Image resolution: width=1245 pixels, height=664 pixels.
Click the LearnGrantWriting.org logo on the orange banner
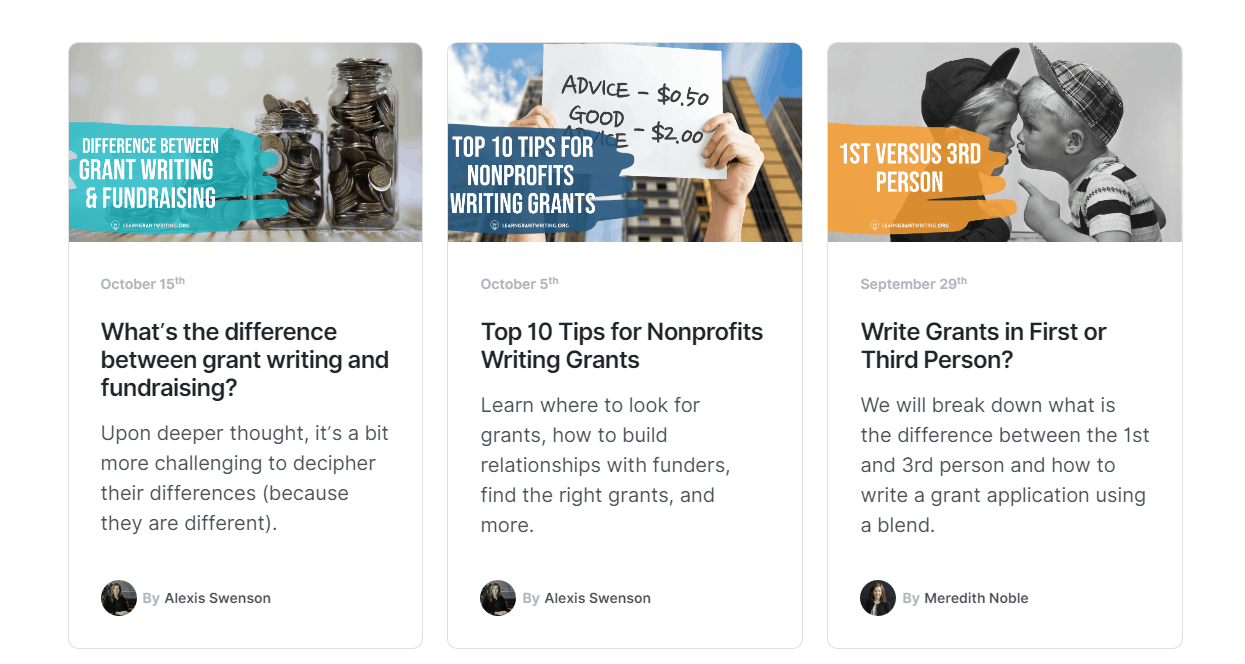point(909,226)
